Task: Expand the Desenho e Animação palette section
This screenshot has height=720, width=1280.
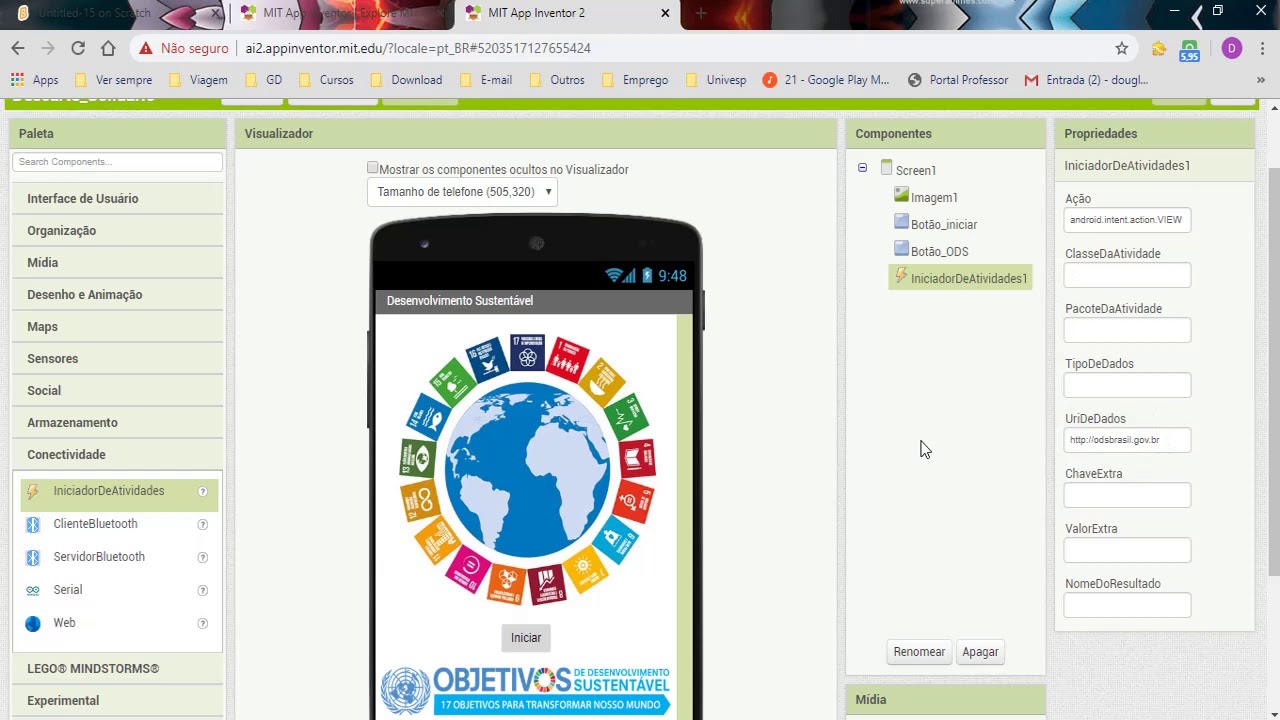Action: pos(117,295)
